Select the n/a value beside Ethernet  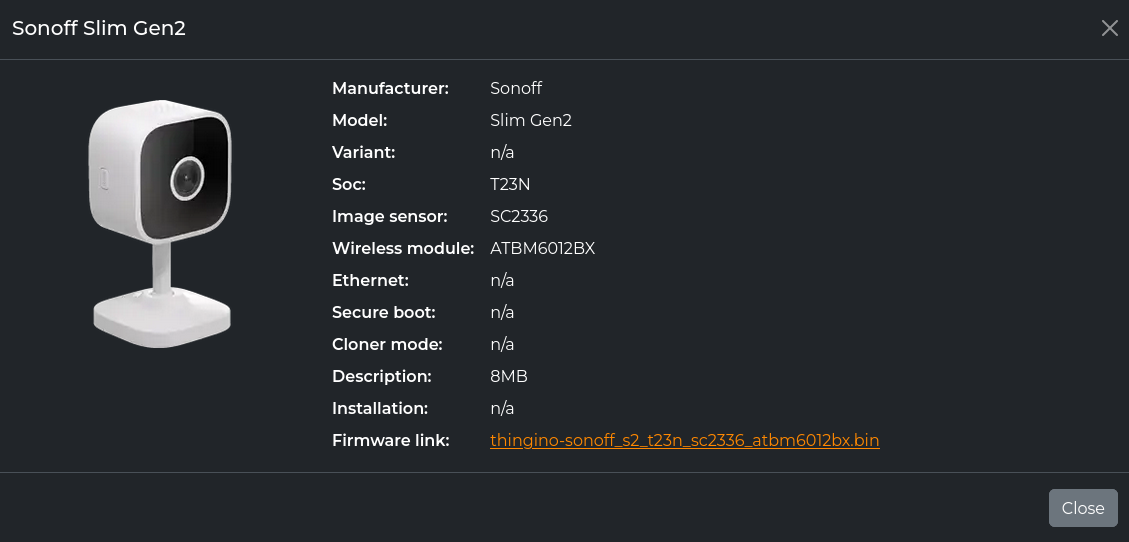tap(503, 281)
